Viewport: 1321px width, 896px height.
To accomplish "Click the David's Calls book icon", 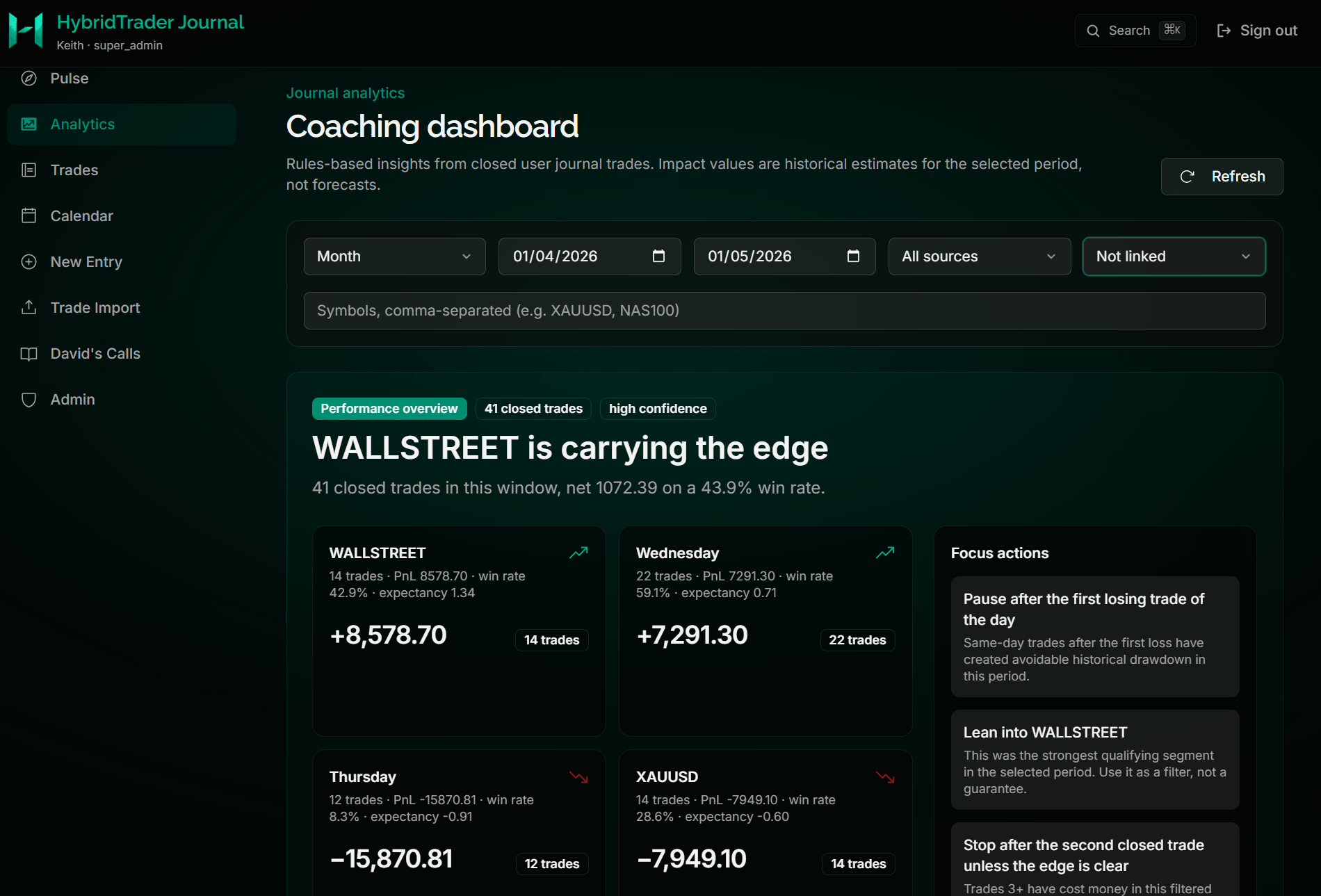I will pyautogui.click(x=29, y=354).
